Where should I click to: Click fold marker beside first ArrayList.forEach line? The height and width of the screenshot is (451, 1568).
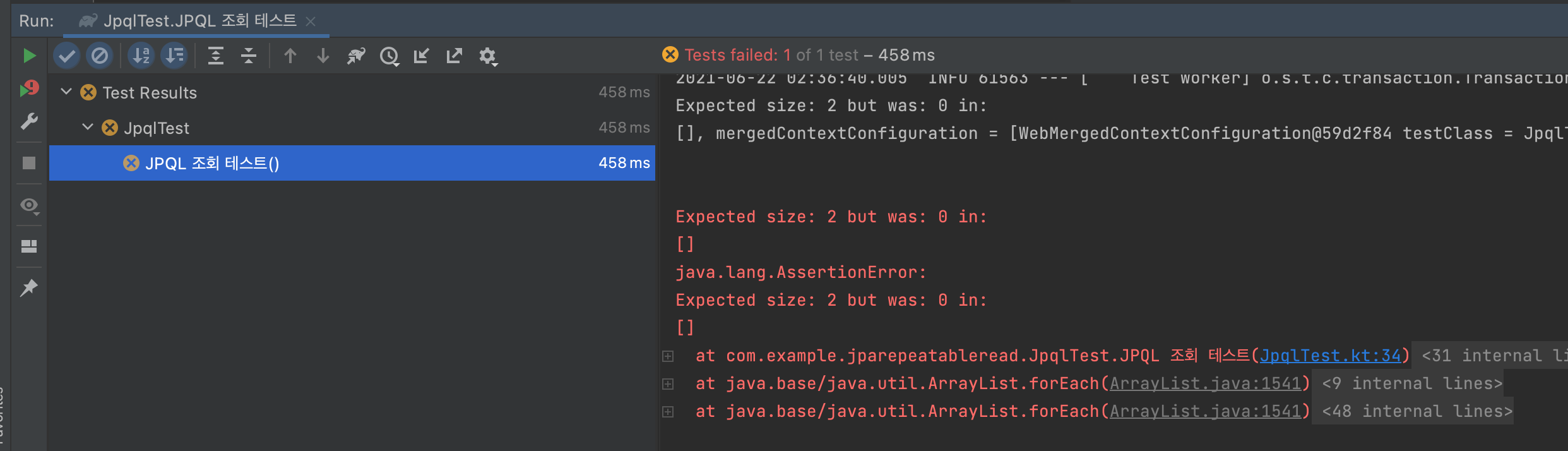coord(668,384)
